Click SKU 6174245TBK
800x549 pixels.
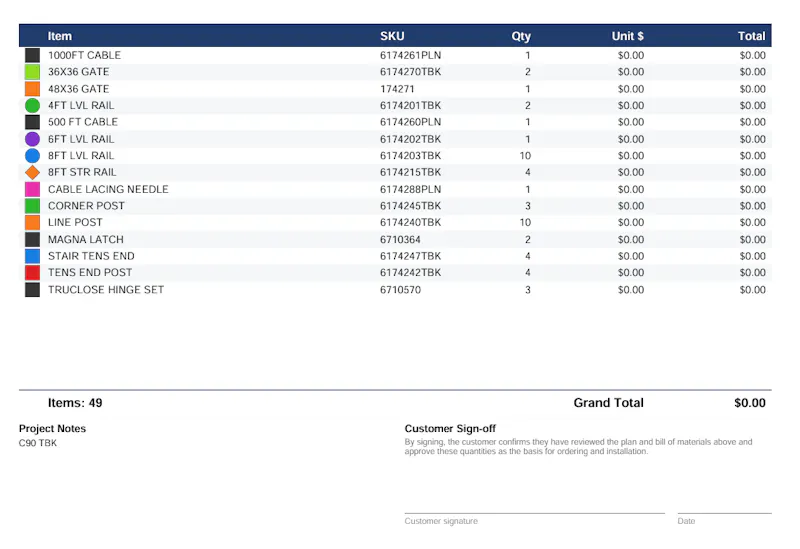[x=410, y=206]
